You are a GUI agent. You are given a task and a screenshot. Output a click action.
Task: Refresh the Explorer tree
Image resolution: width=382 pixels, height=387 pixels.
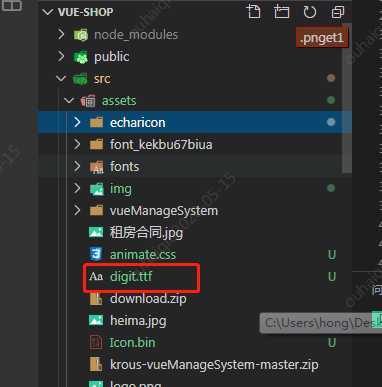pyautogui.click(x=310, y=12)
